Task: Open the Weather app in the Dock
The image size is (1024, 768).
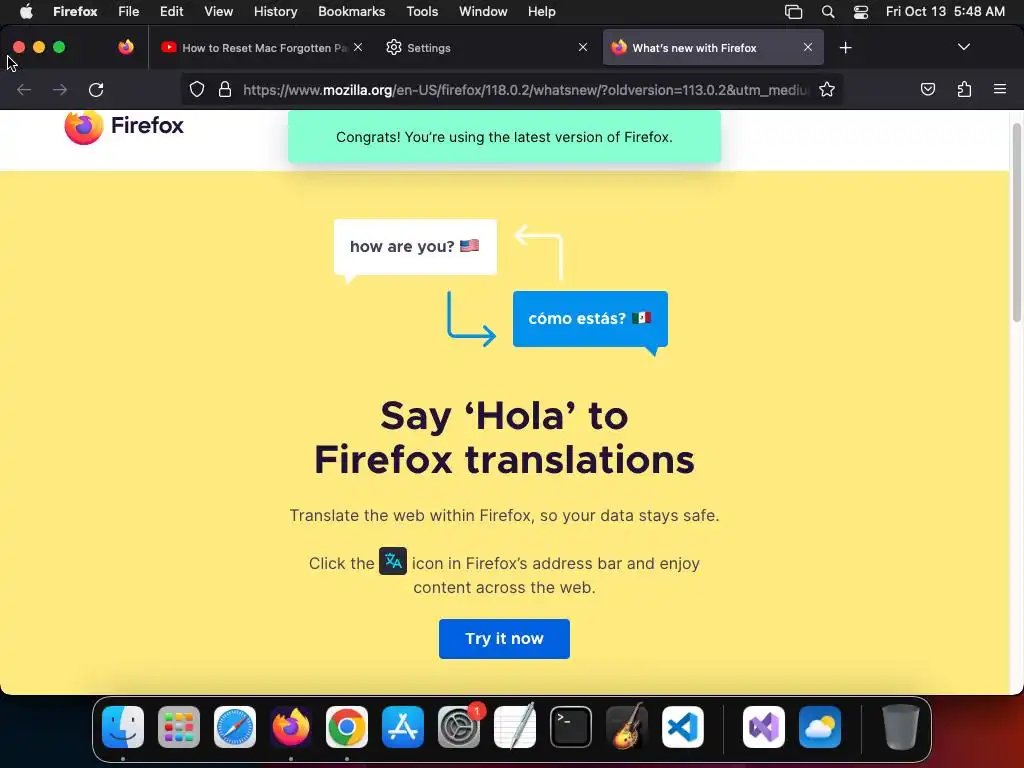Action: pos(820,727)
